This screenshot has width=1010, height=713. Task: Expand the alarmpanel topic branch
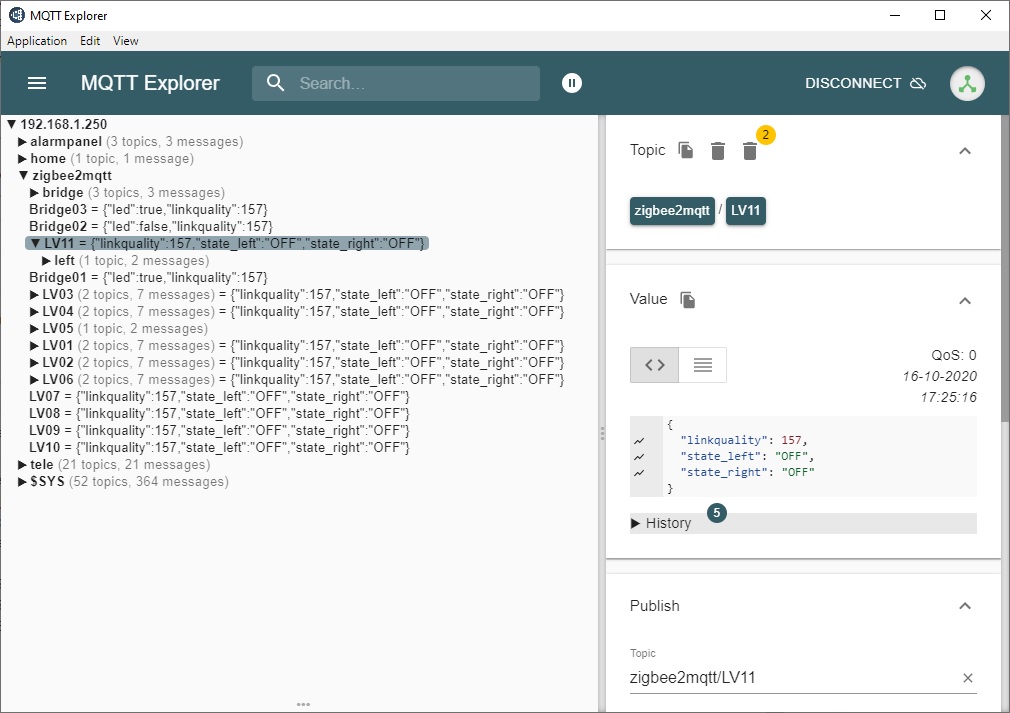[21, 141]
